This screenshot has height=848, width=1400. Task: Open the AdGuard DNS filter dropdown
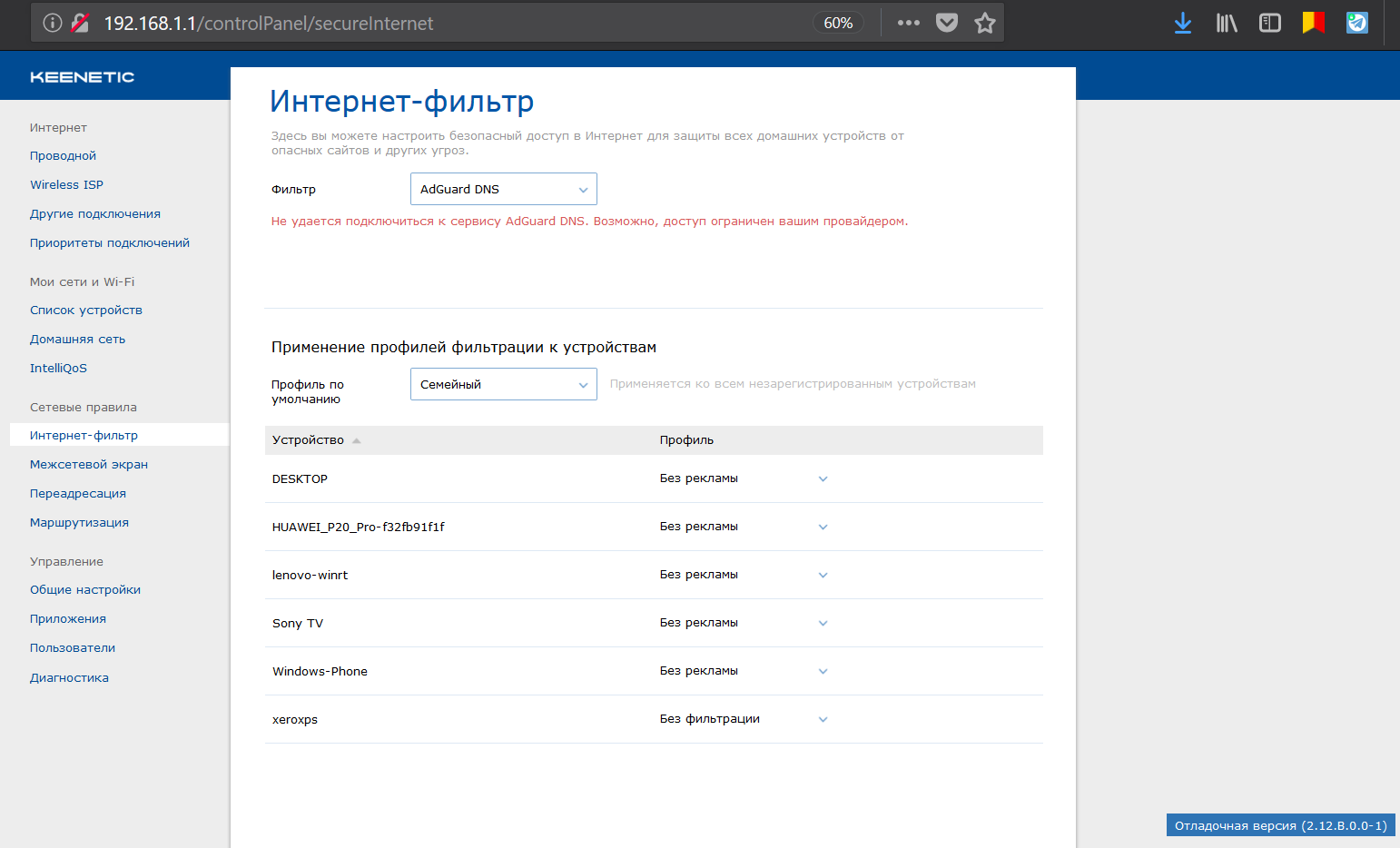tap(504, 189)
